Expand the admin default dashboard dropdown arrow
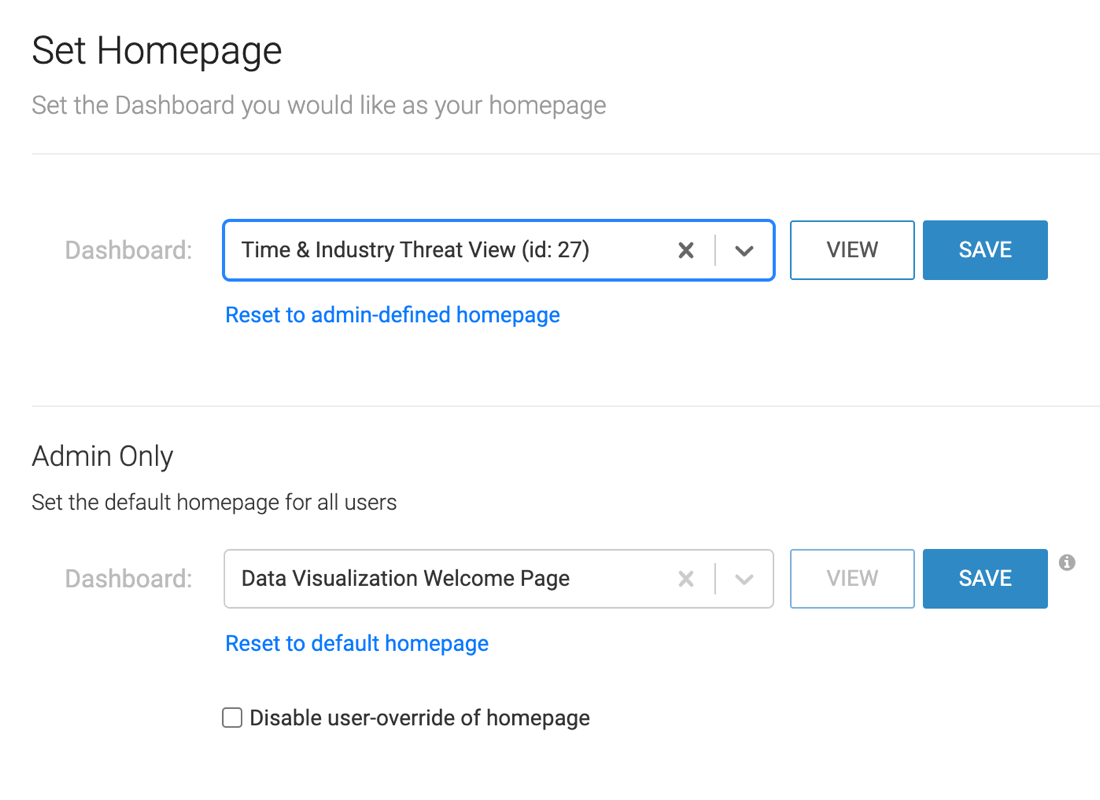 click(744, 579)
